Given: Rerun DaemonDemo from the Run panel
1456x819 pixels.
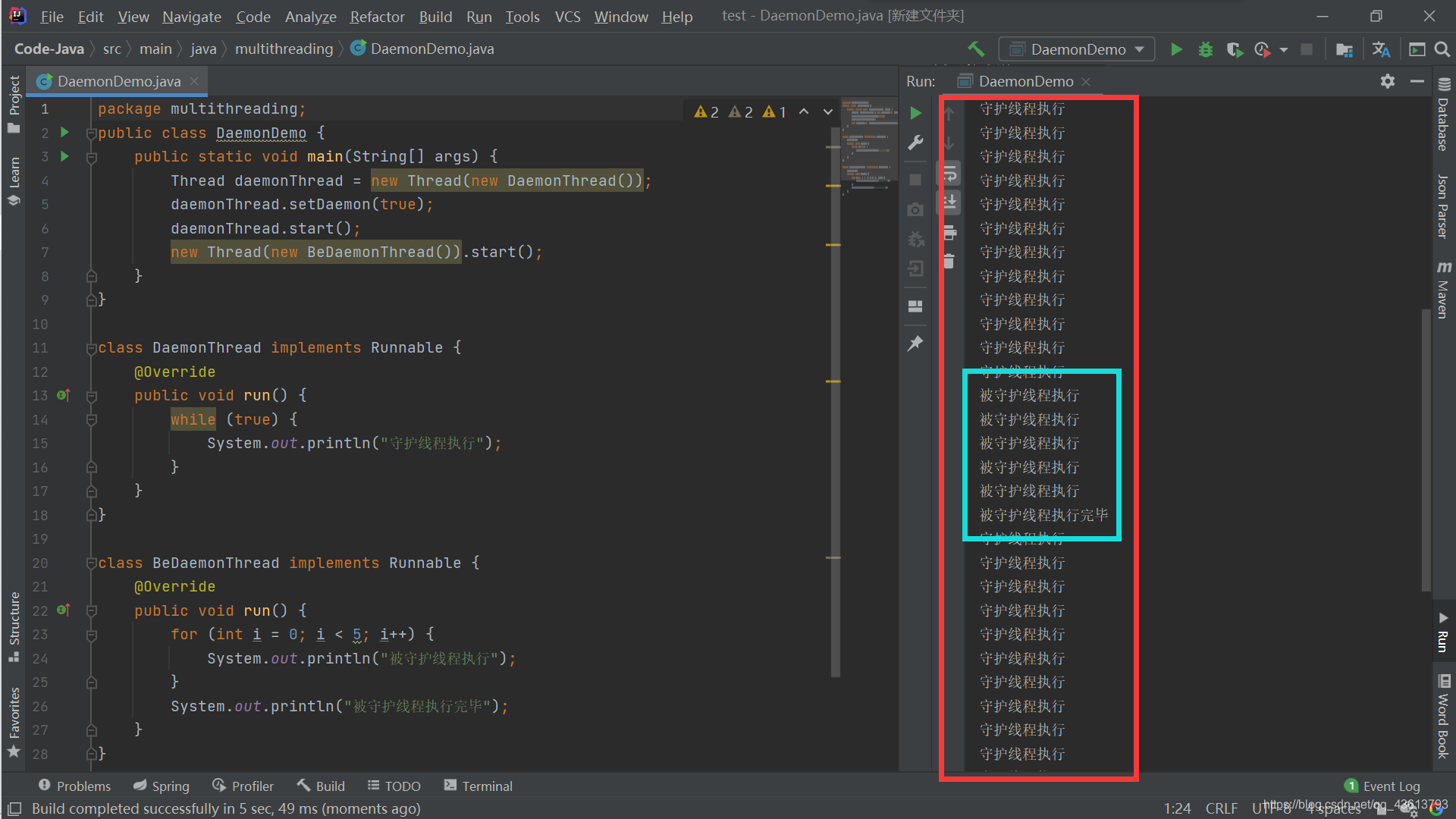Looking at the screenshot, I should (915, 113).
